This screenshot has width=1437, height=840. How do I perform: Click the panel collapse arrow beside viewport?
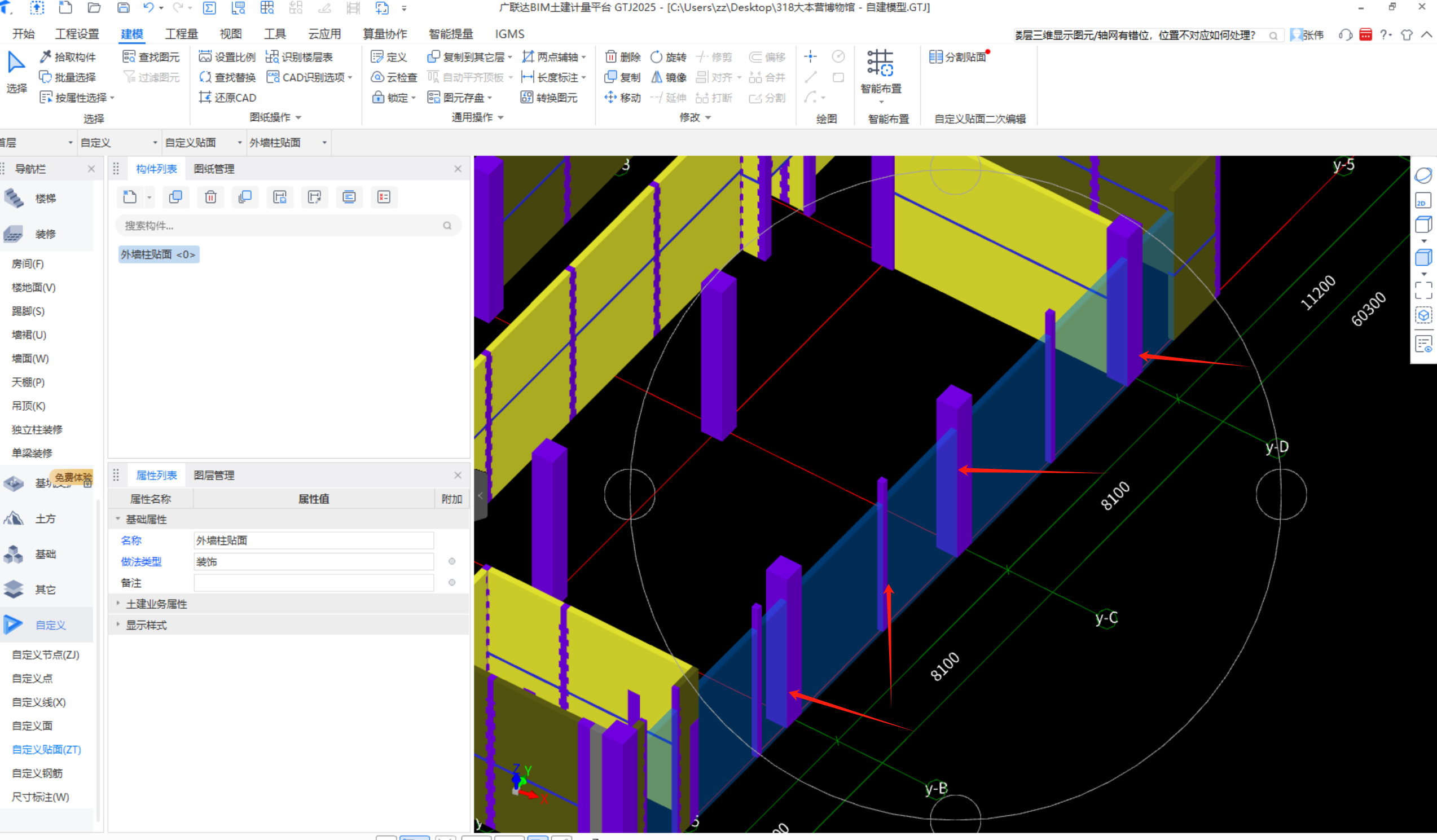pos(481,495)
